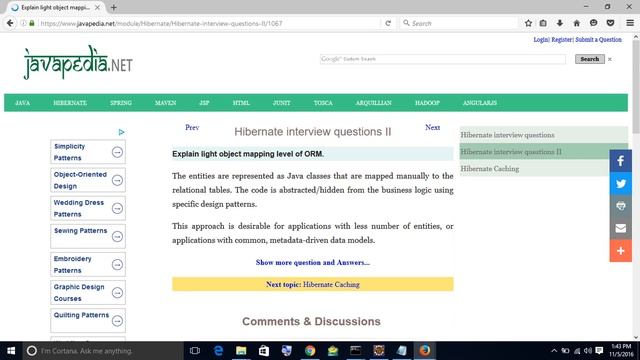Go to the Next question
Image resolution: width=640 pixels, height=360 pixels.
click(432, 127)
